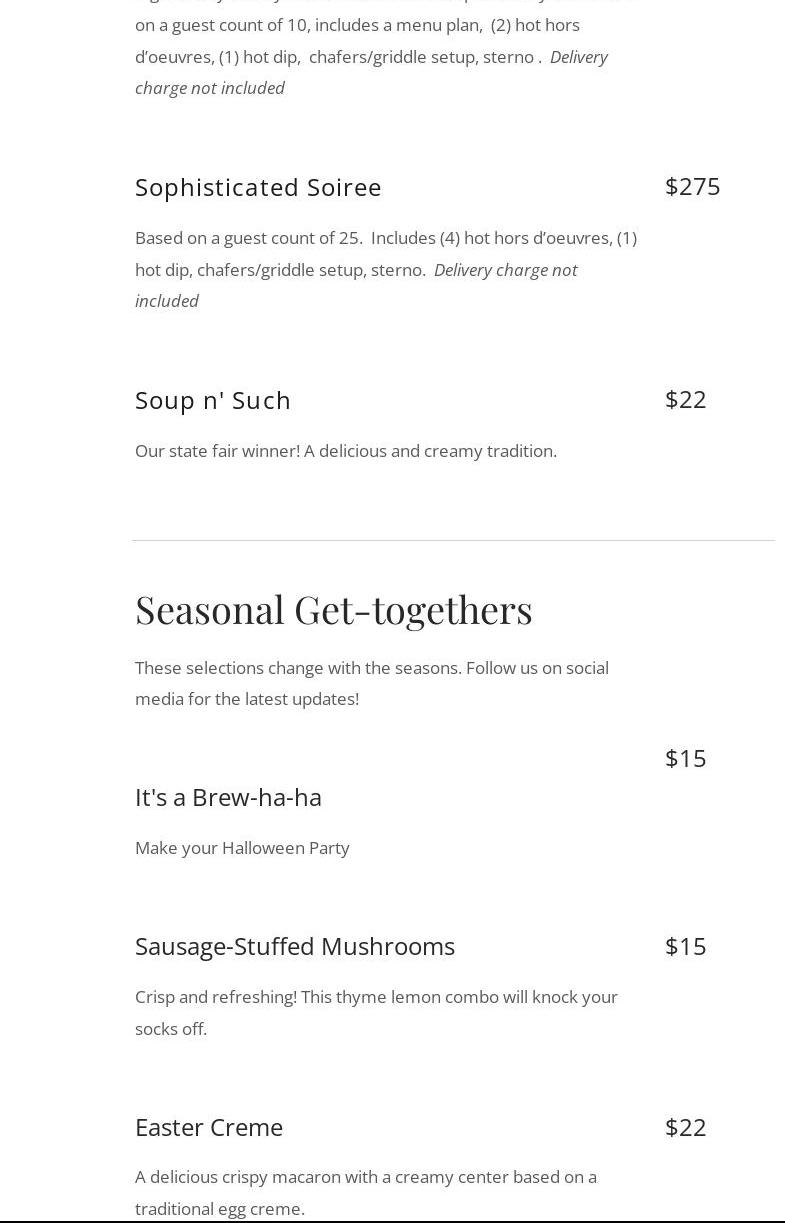Viewport: 785px width, 1223px height.
Task: Click the divider line above Seasonal Get-togethers
Action: click(453, 540)
